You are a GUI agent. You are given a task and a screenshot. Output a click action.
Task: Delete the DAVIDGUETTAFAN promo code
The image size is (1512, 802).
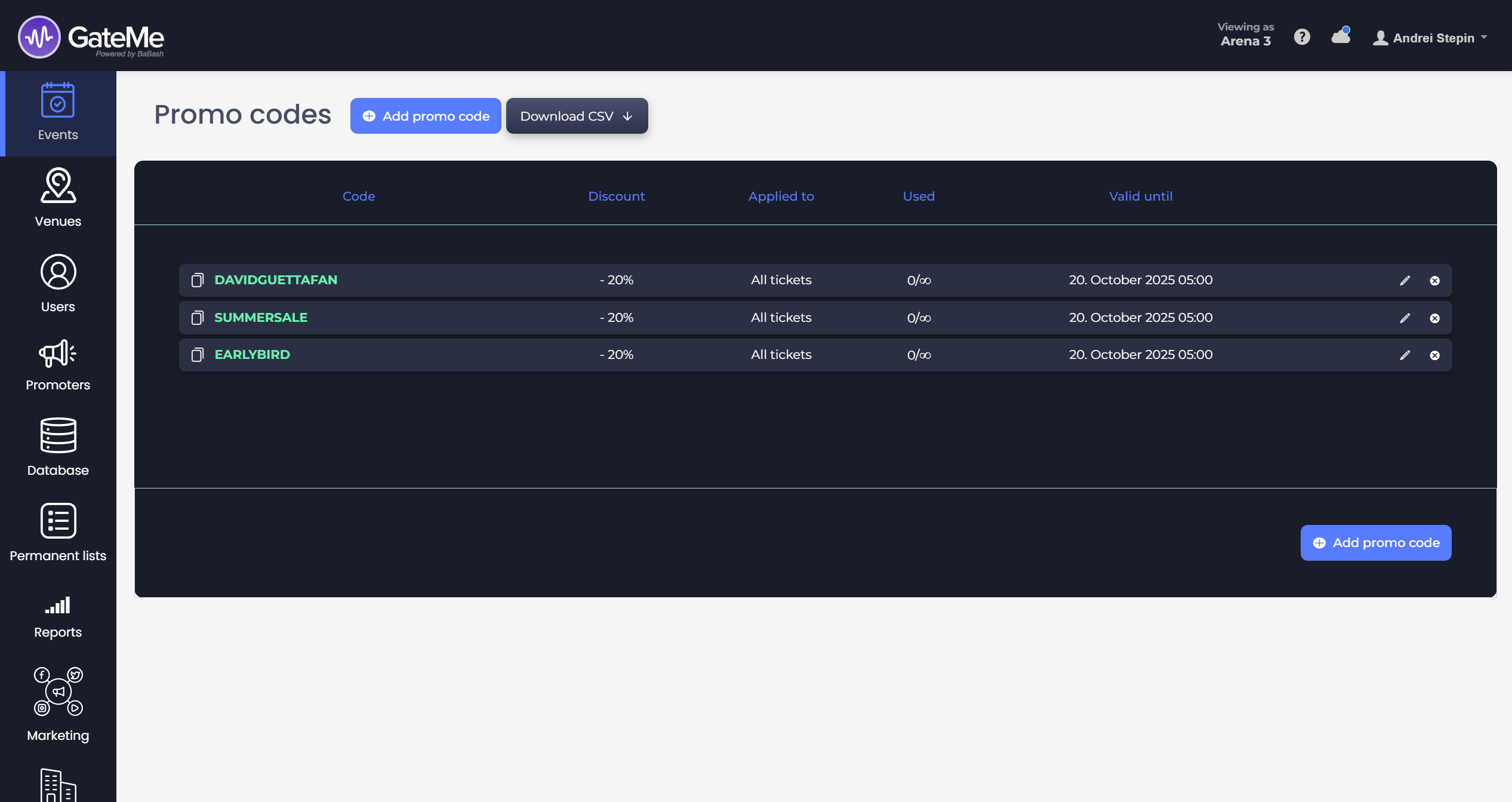click(1434, 281)
